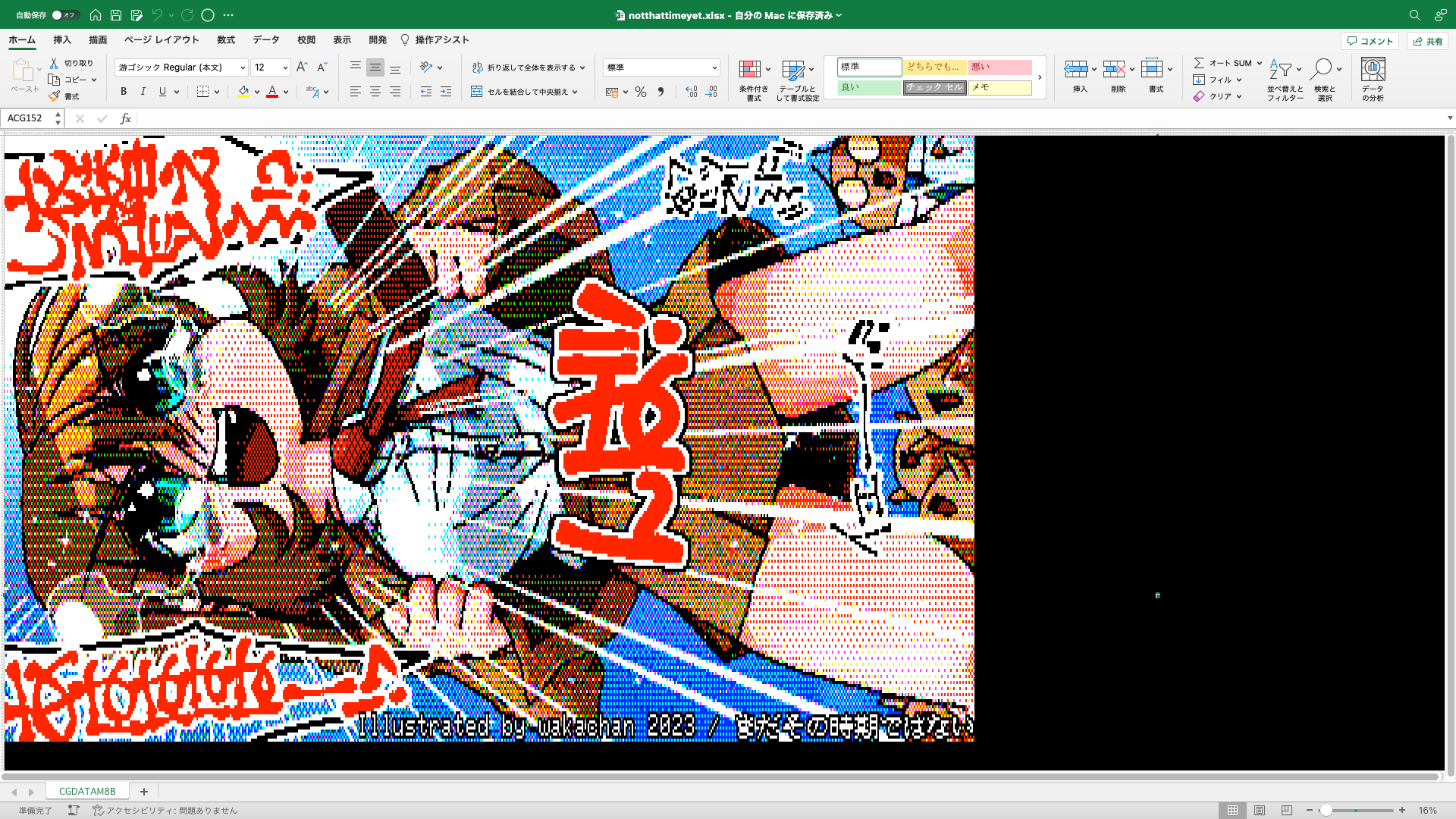
Task: Click the decrease indent icon
Action: (x=426, y=92)
